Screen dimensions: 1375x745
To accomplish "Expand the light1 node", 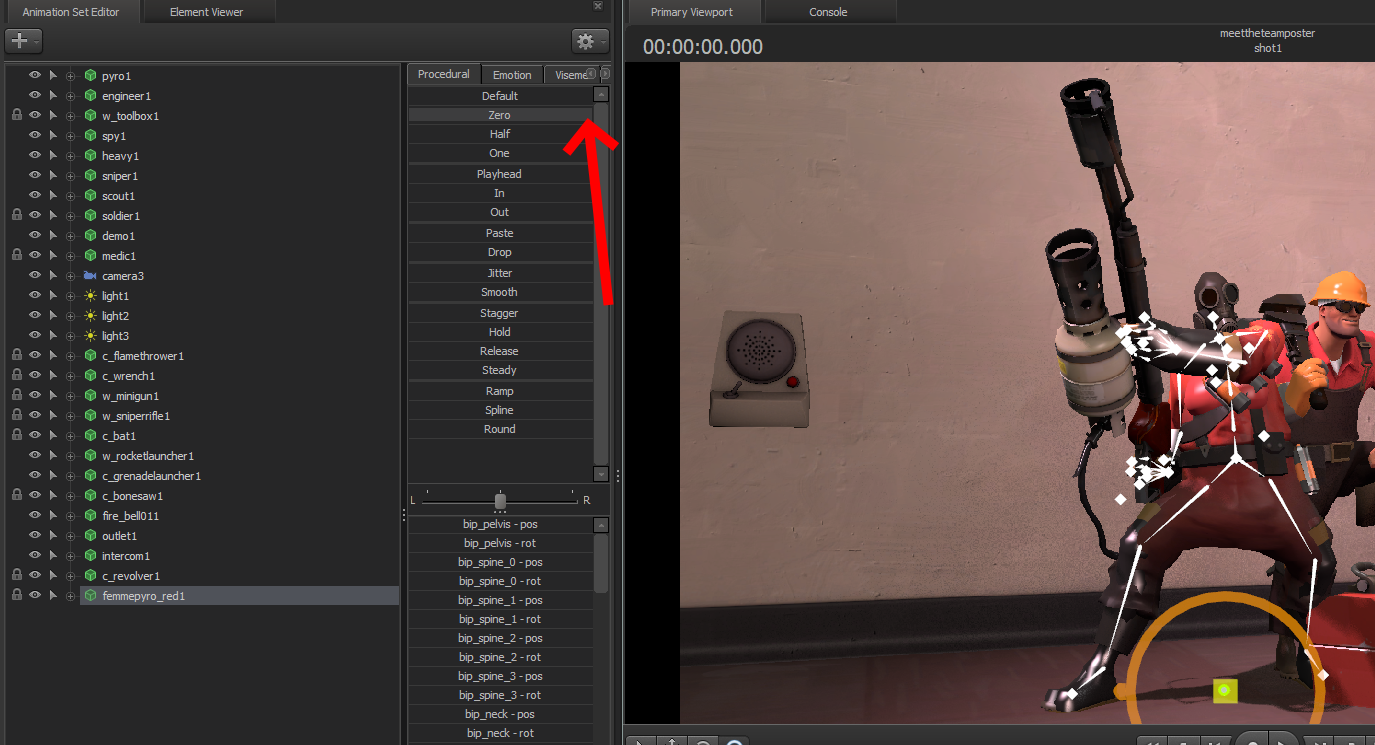I will (70, 296).
